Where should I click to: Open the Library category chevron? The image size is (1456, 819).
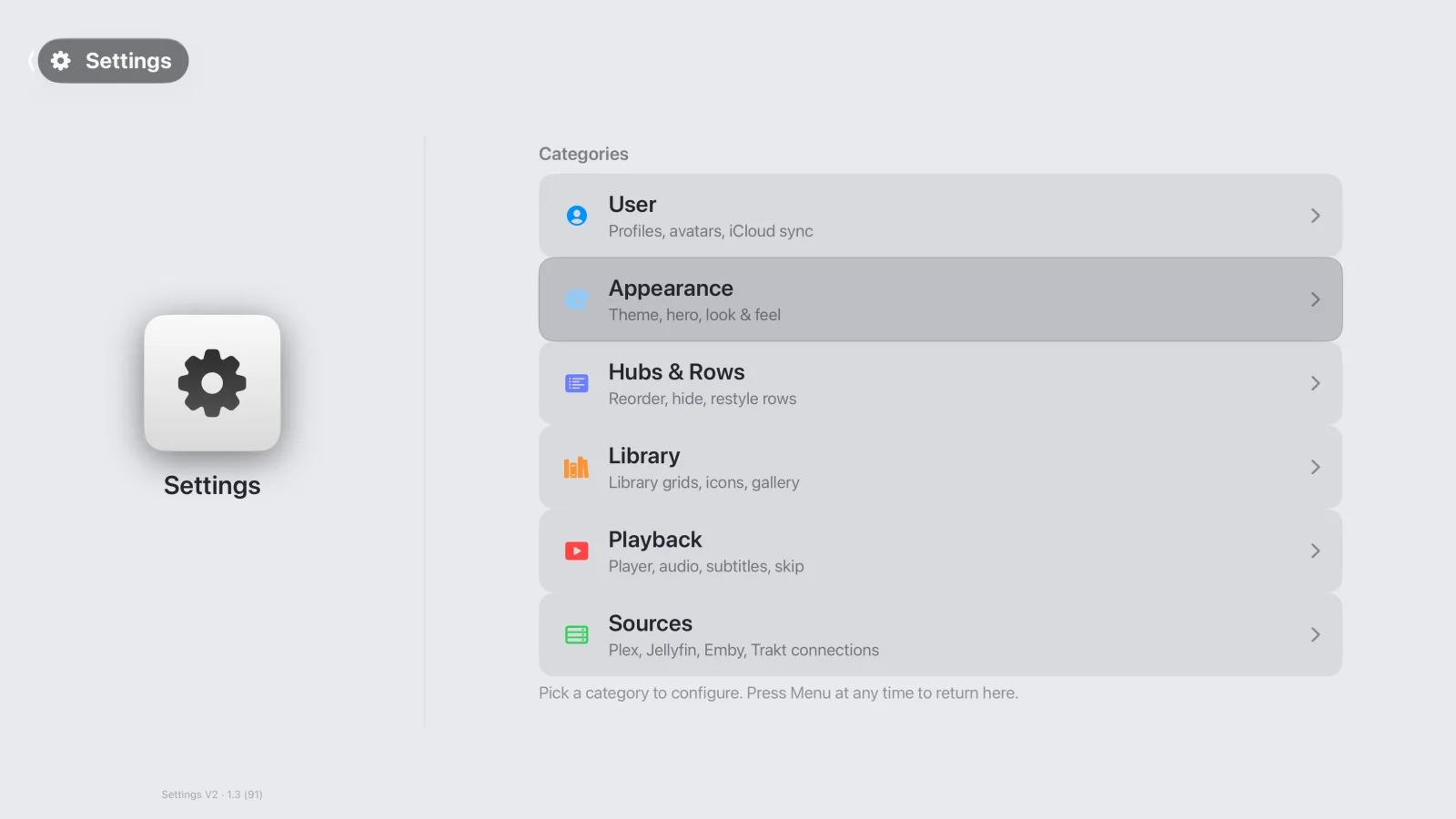pos(1315,467)
